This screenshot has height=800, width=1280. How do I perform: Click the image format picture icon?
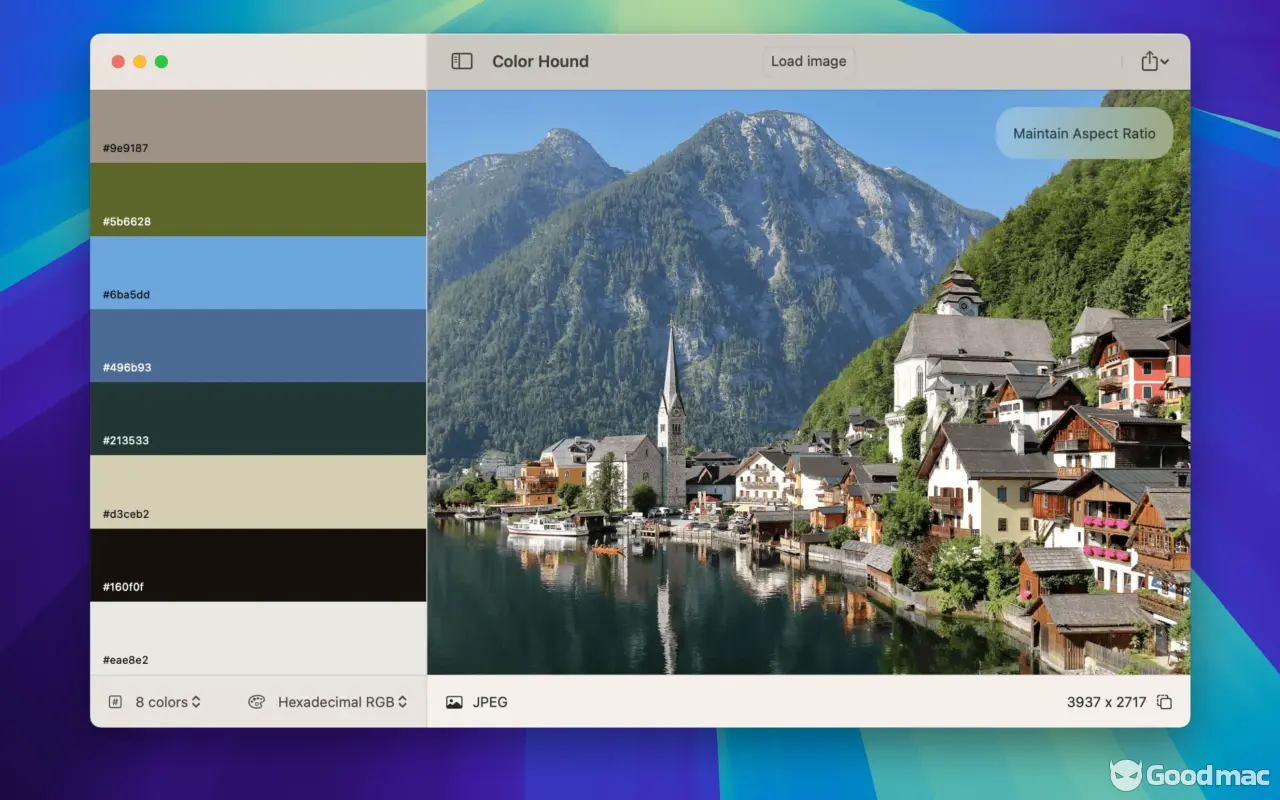click(x=454, y=702)
